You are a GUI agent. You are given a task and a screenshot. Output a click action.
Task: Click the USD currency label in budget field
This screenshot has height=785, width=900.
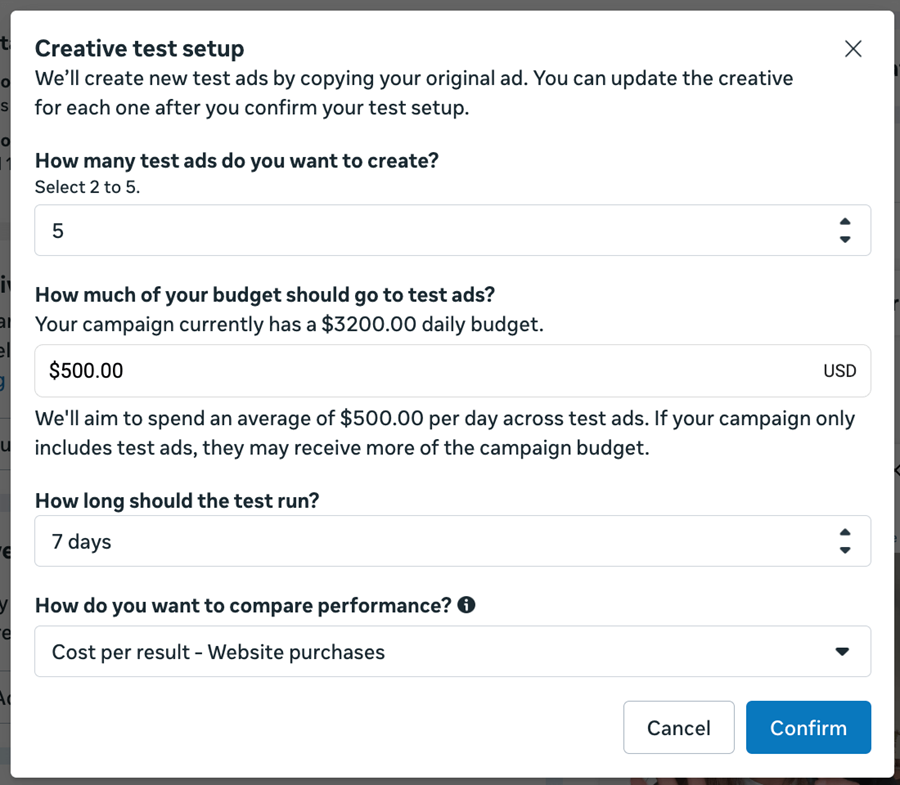[839, 371]
